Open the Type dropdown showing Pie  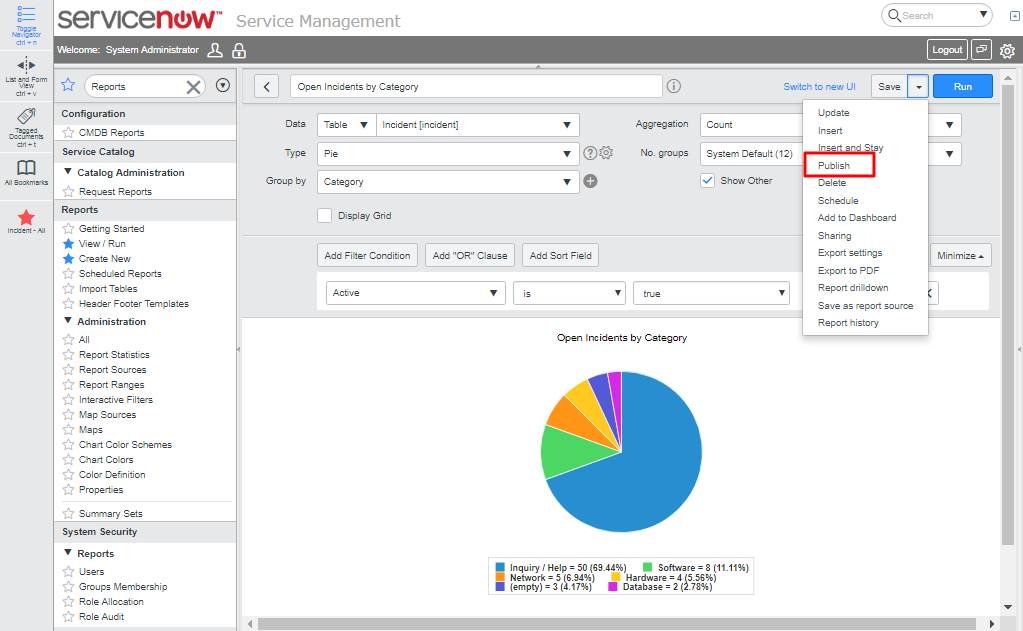coord(448,153)
